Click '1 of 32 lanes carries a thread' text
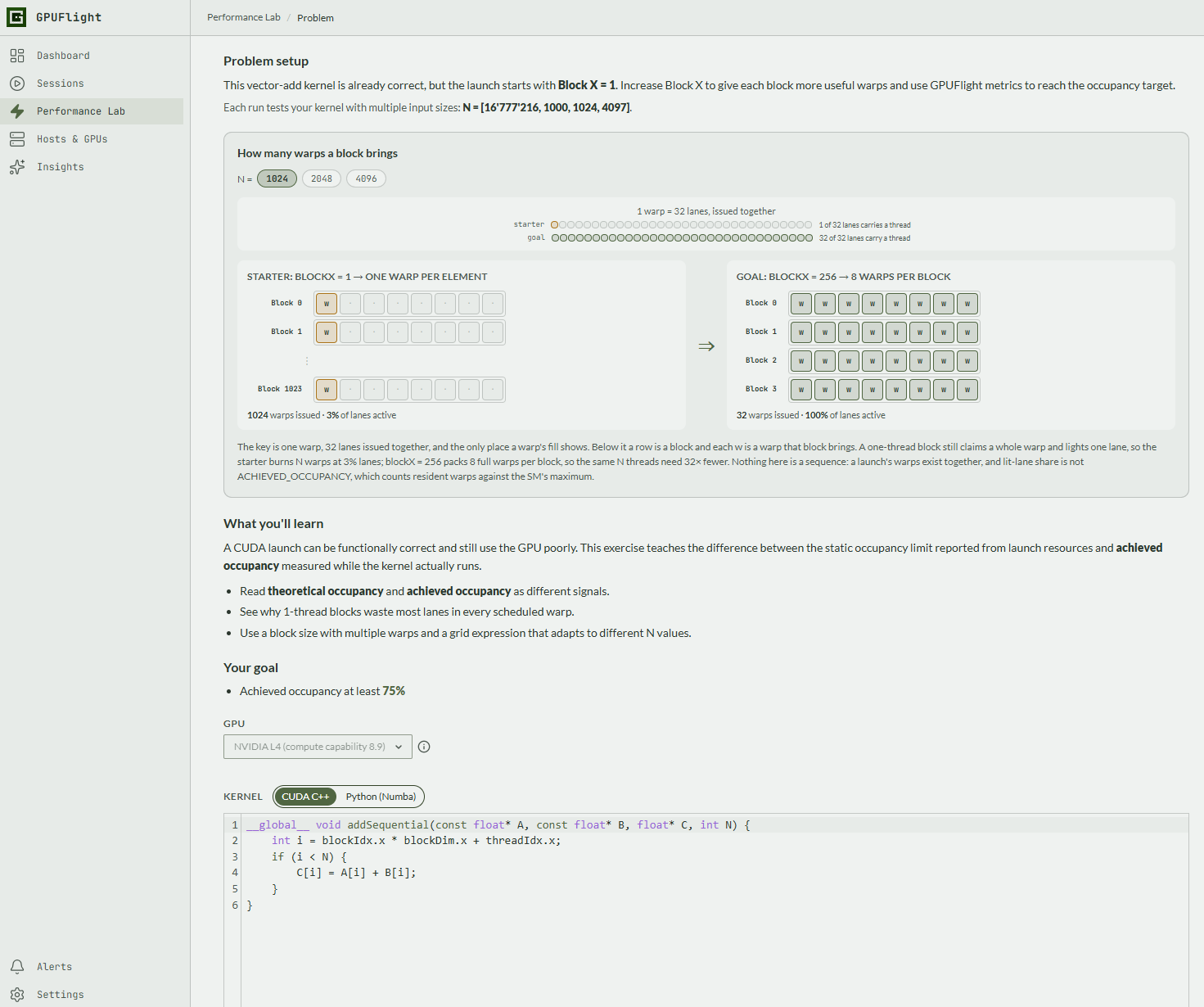Viewport: 1204px width, 1007px height. [864, 225]
